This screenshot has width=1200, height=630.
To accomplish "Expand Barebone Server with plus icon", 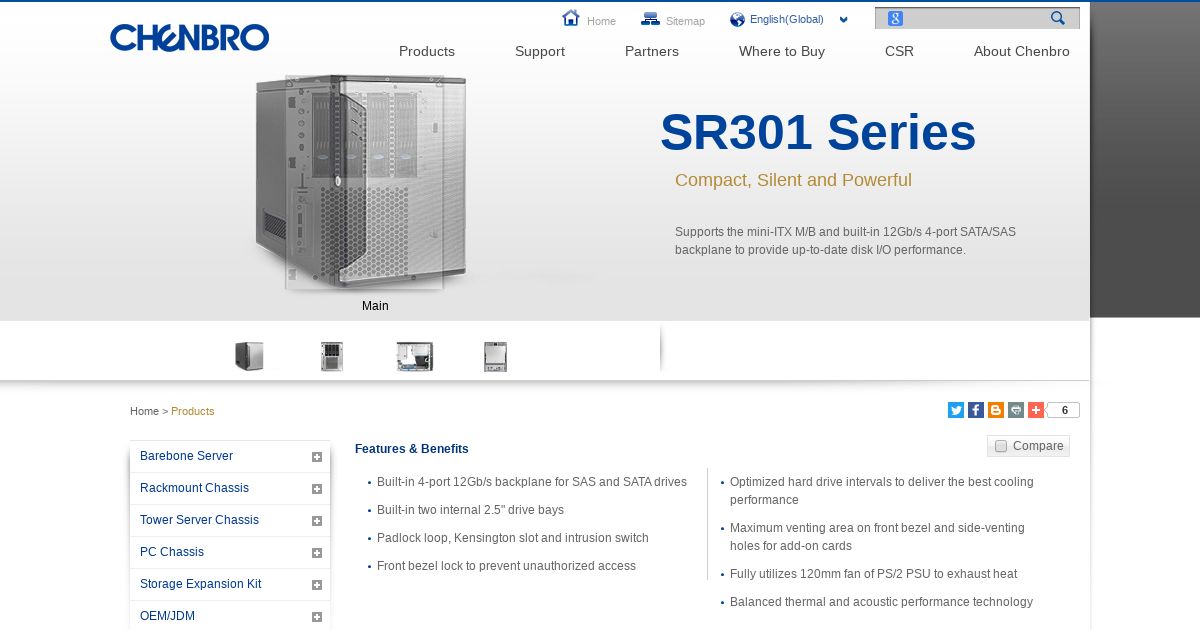I will pyautogui.click(x=317, y=457).
